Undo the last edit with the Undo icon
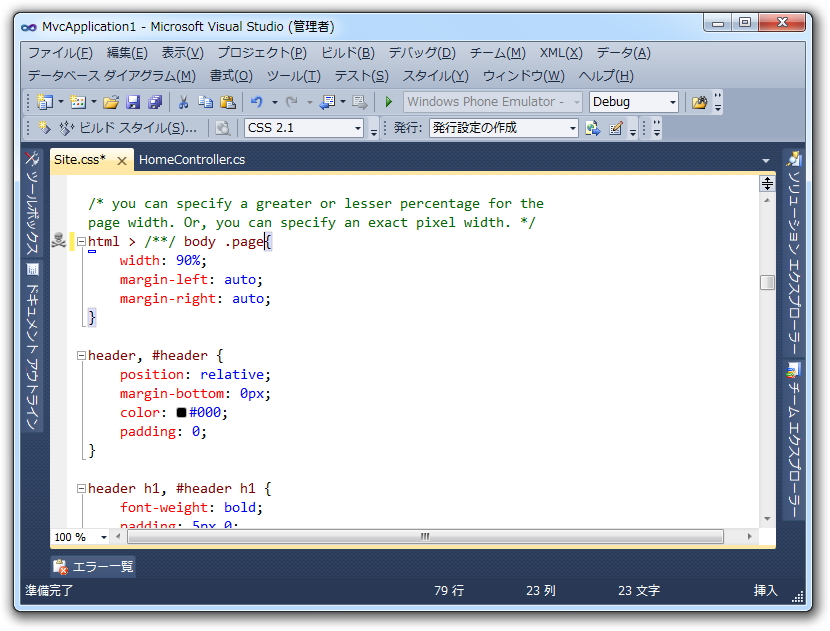The width and height of the screenshot is (830, 631). tap(257, 102)
